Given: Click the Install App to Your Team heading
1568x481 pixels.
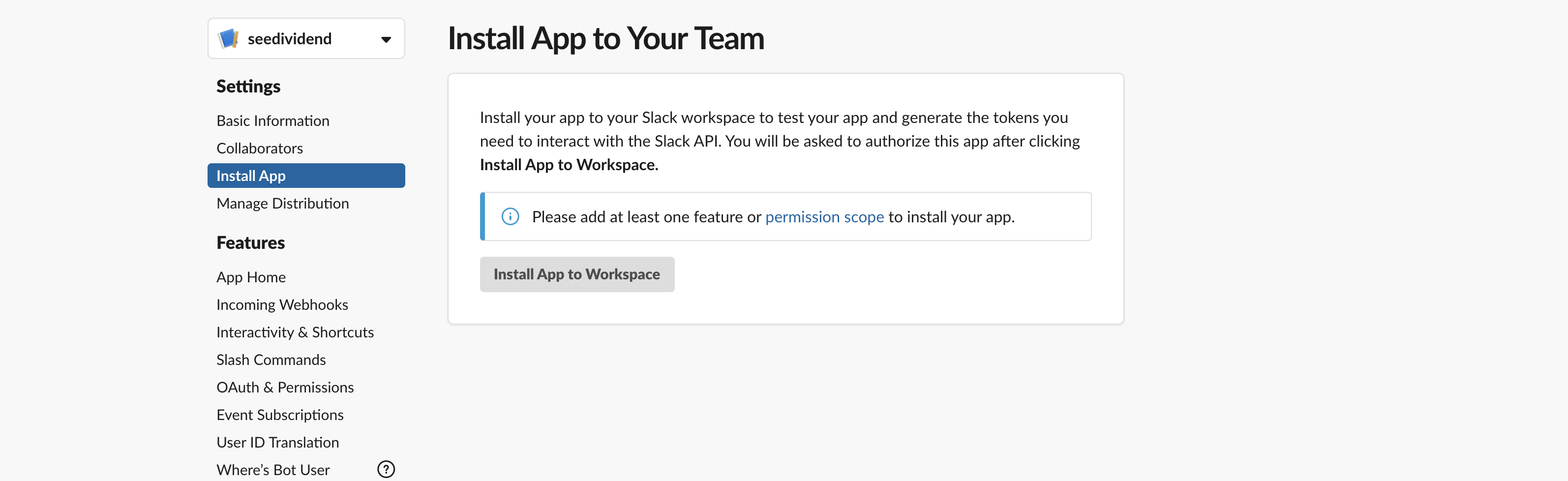Looking at the screenshot, I should click(x=605, y=38).
